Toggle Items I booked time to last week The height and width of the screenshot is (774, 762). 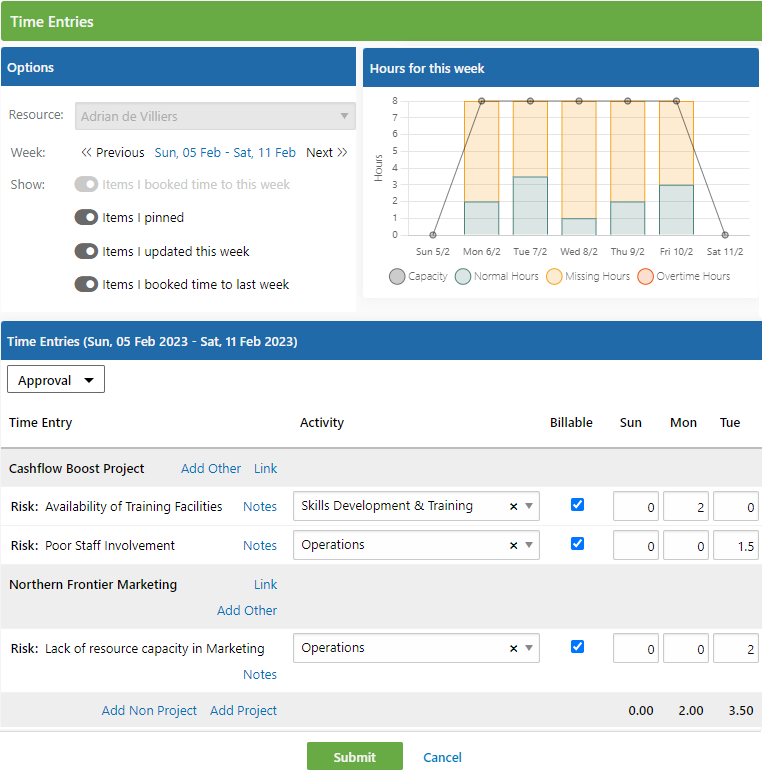click(x=86, y=284)
